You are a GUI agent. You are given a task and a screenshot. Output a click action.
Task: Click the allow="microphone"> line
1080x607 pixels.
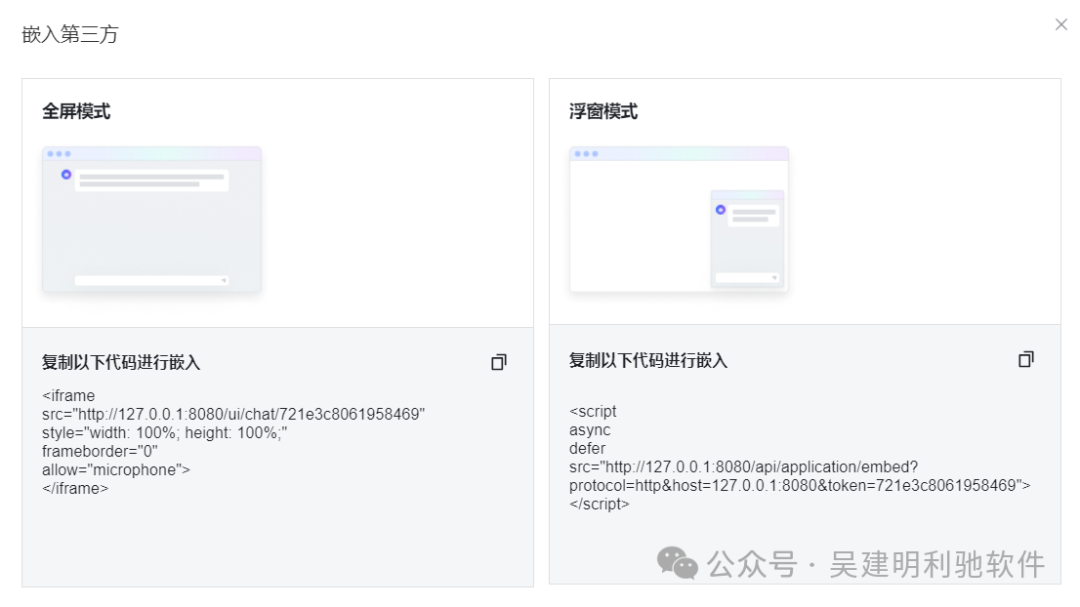[116, 470]
